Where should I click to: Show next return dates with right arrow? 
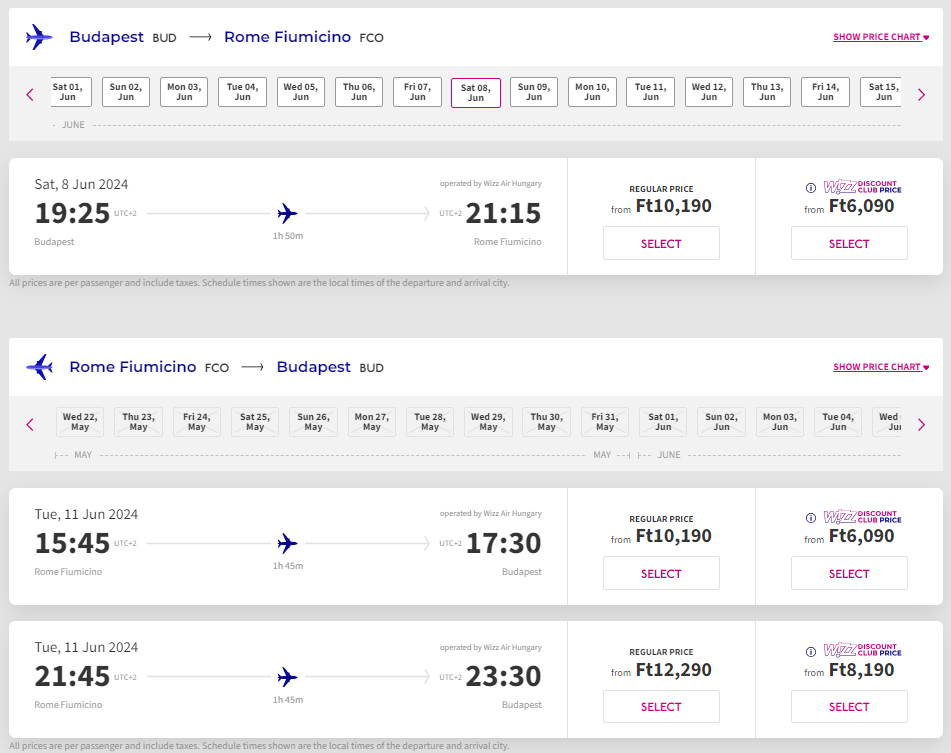pos(921,424)
